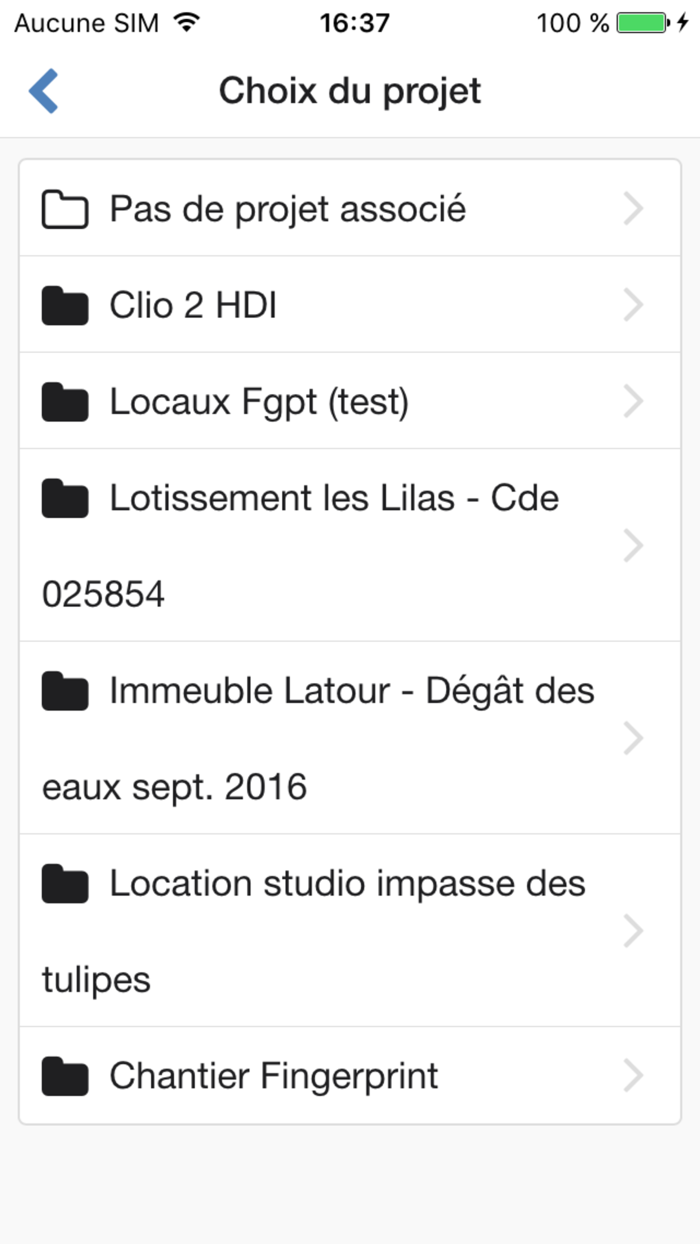700x1244 pixels.
Task: Open chevron for Lotissement les Lilas row
Action: (632, 546)
